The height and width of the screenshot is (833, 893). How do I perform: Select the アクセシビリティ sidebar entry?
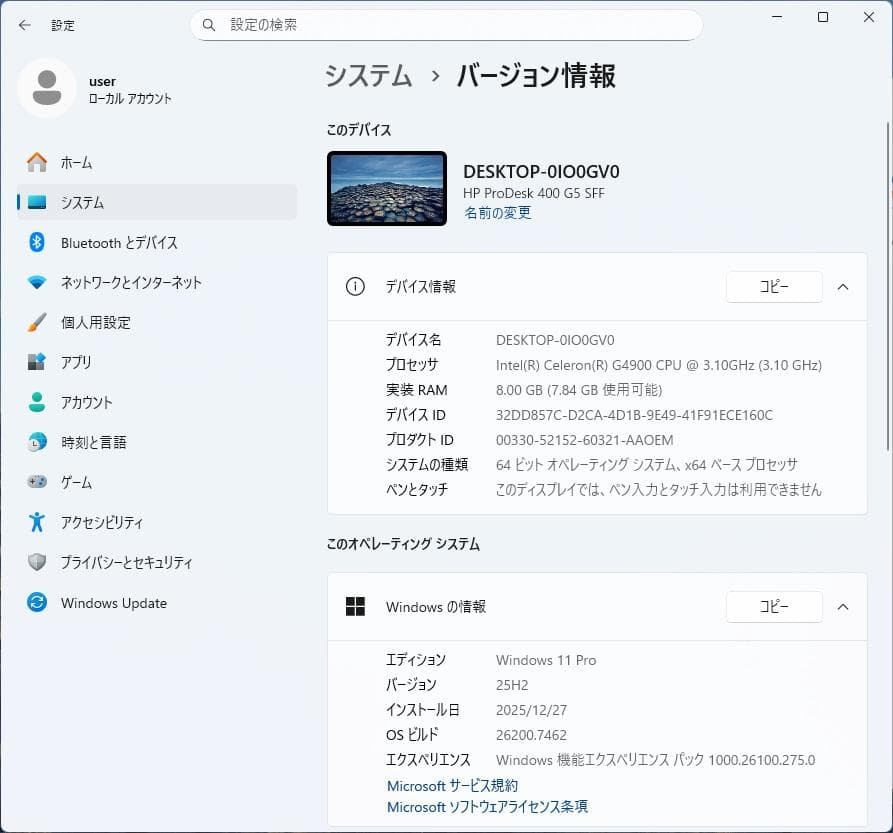tap(39, 522)
